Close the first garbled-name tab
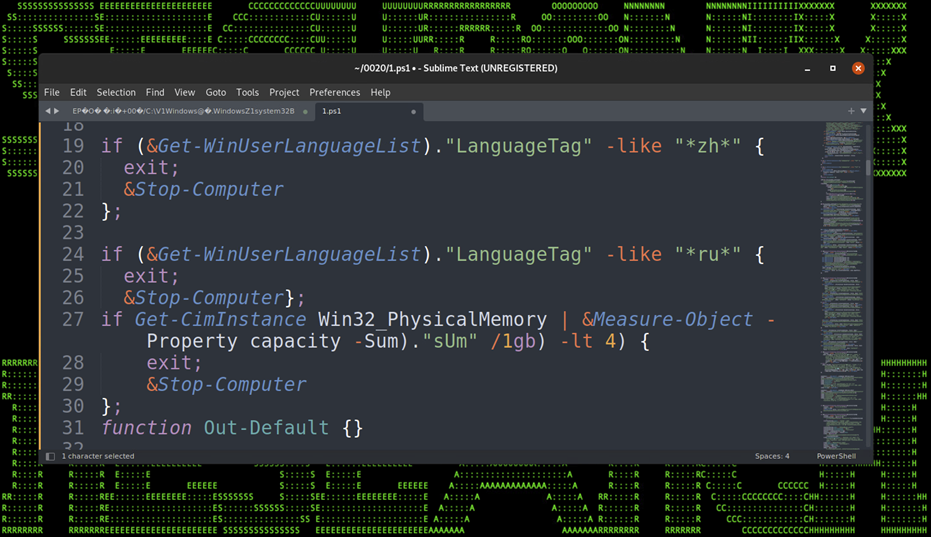The height and width of the screenshot is (537, 931). click(304, 111)
